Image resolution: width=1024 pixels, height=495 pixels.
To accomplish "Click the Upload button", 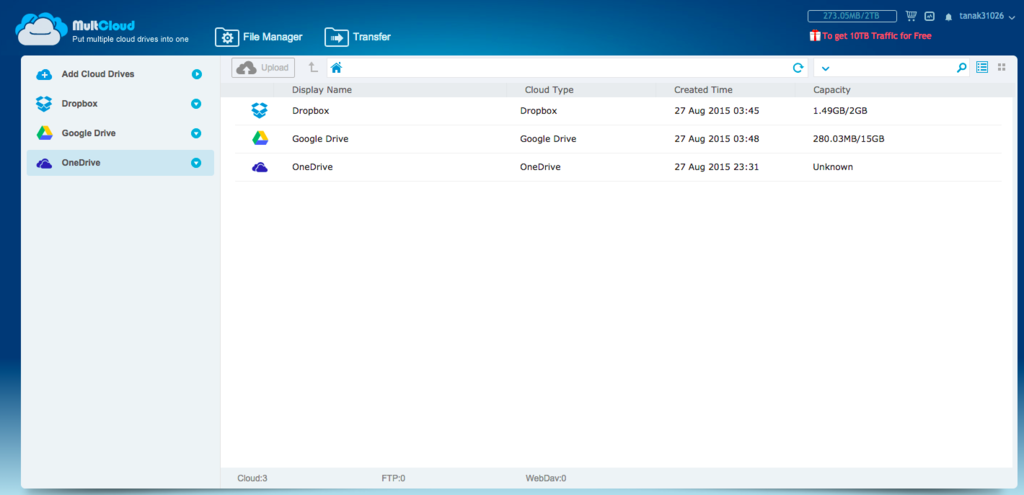I will tap(263, 67).
